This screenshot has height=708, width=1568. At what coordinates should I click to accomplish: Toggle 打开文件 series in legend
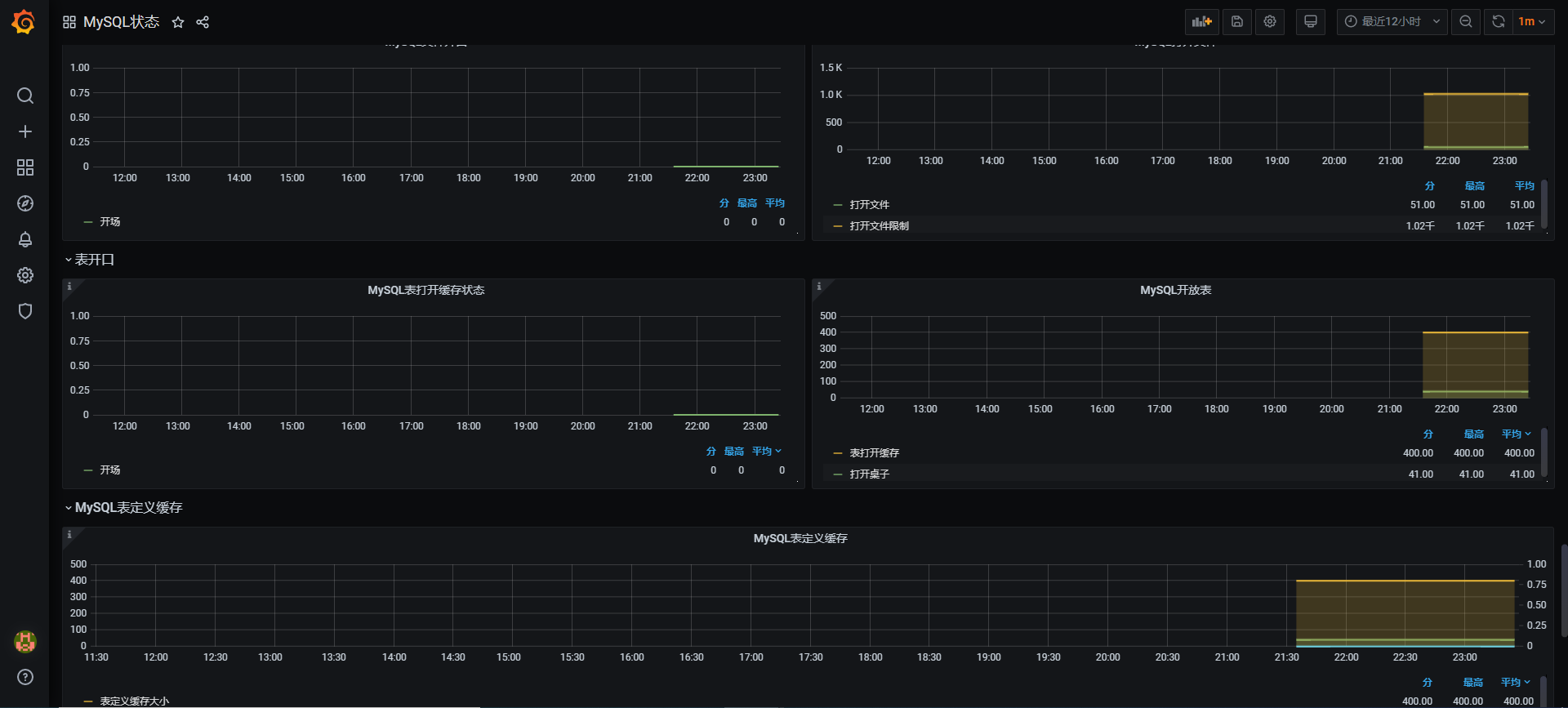(x=869, y=205)
